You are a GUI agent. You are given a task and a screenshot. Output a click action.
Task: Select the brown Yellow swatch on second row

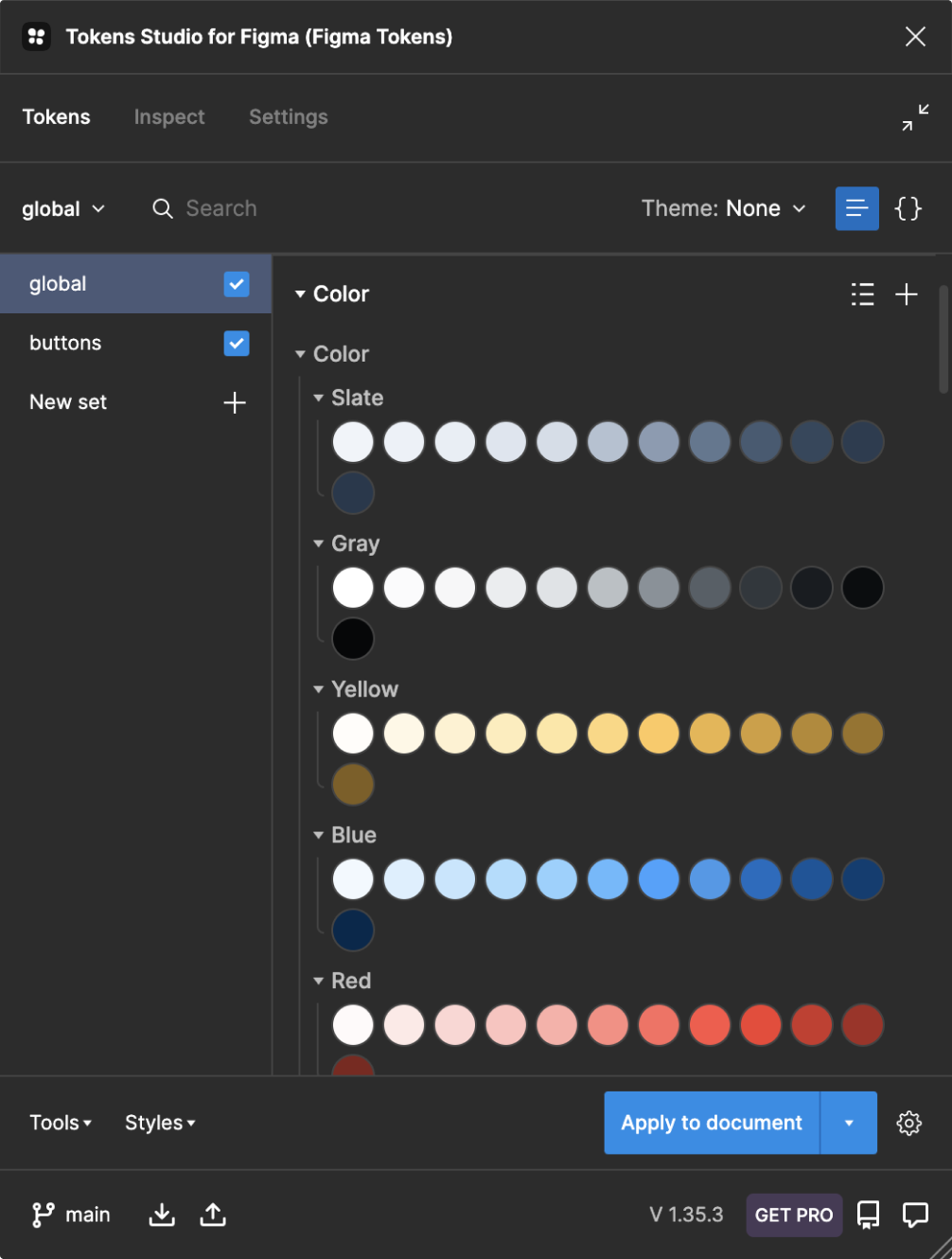pos(353,785)
